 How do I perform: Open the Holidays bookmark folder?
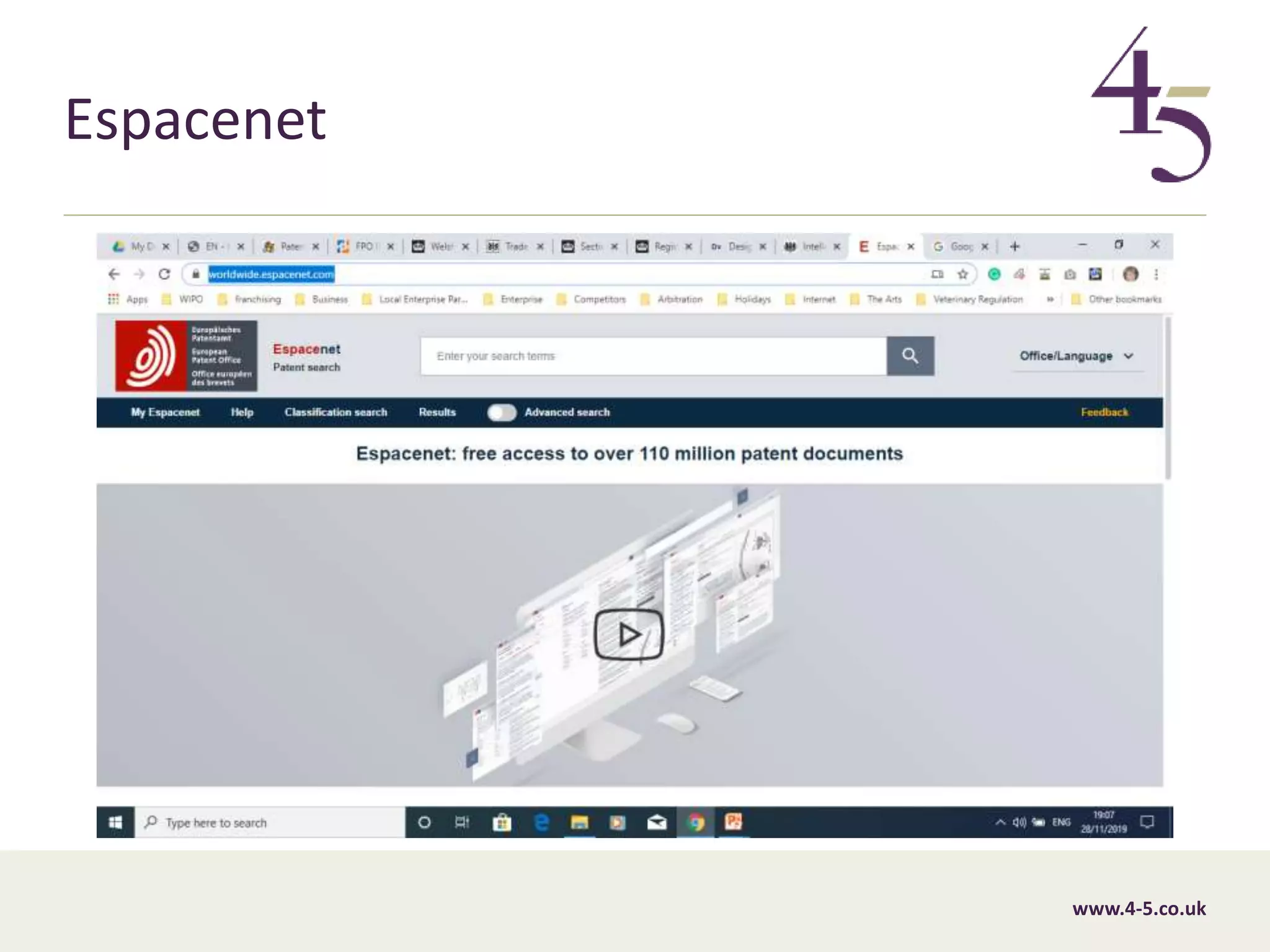tap(744, 299)
